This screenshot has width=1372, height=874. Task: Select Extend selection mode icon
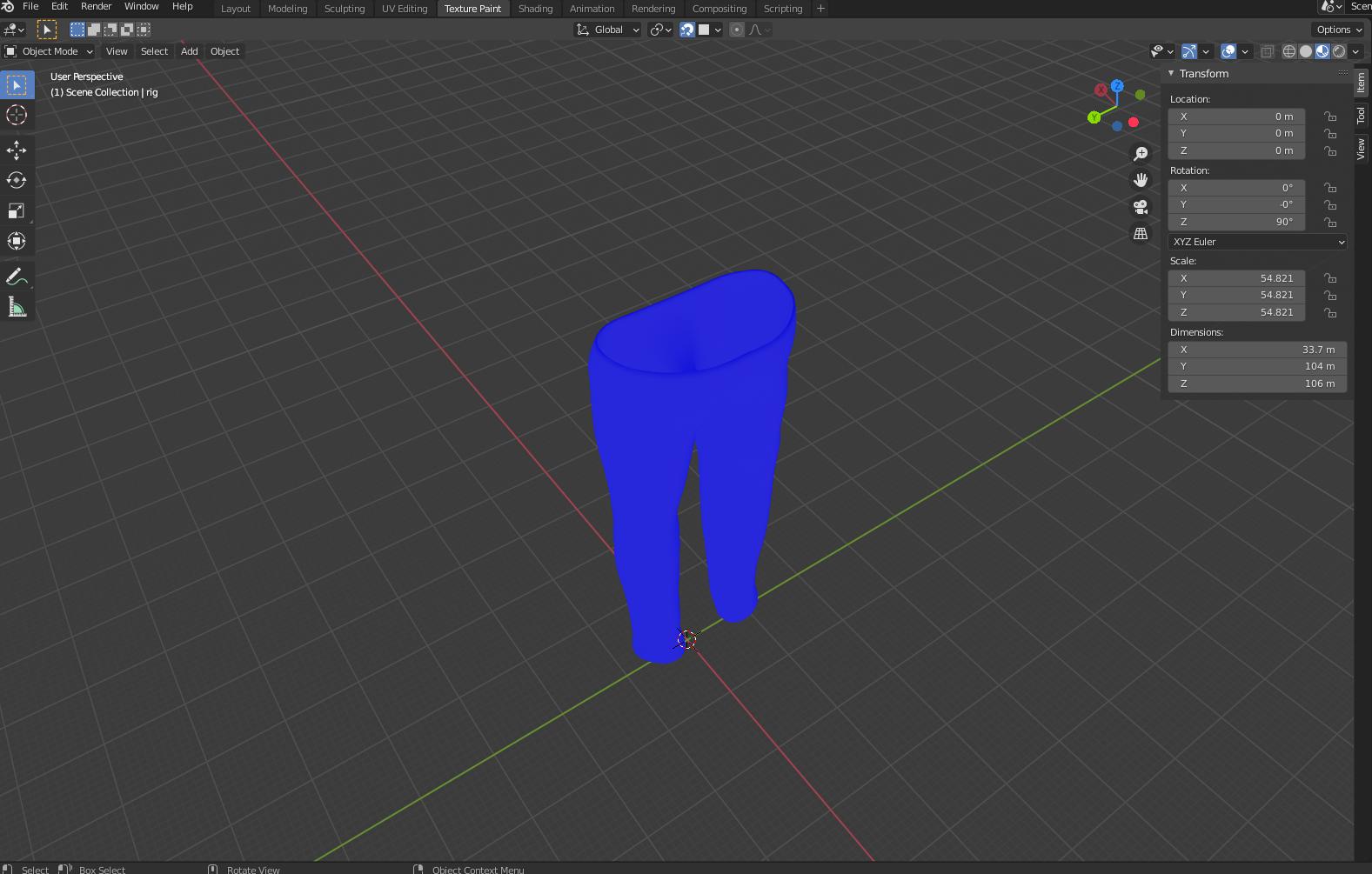[94, 30]
